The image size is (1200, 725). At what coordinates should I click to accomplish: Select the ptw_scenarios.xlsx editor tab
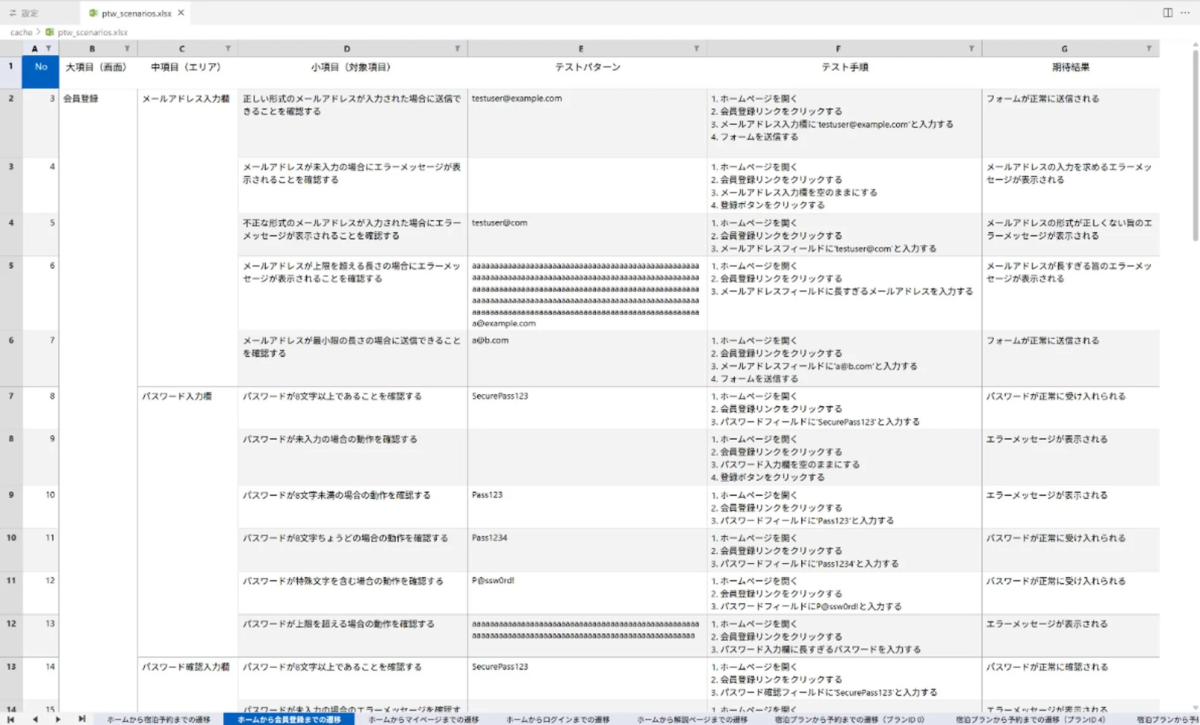coord(138,10)
